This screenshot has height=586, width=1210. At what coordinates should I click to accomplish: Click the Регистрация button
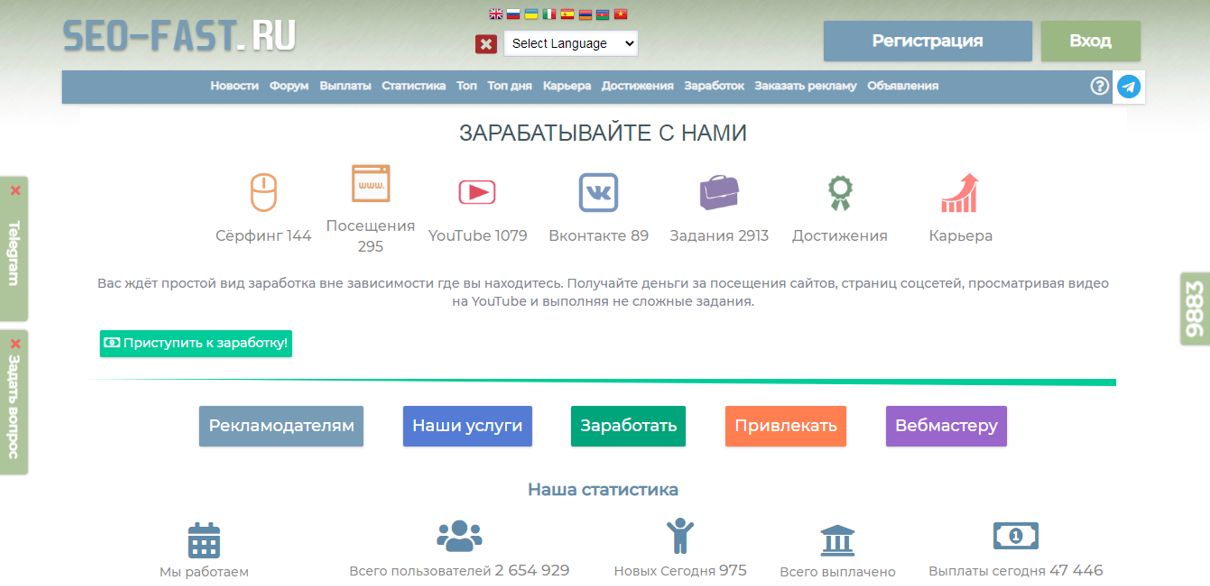tap(927, 41)
